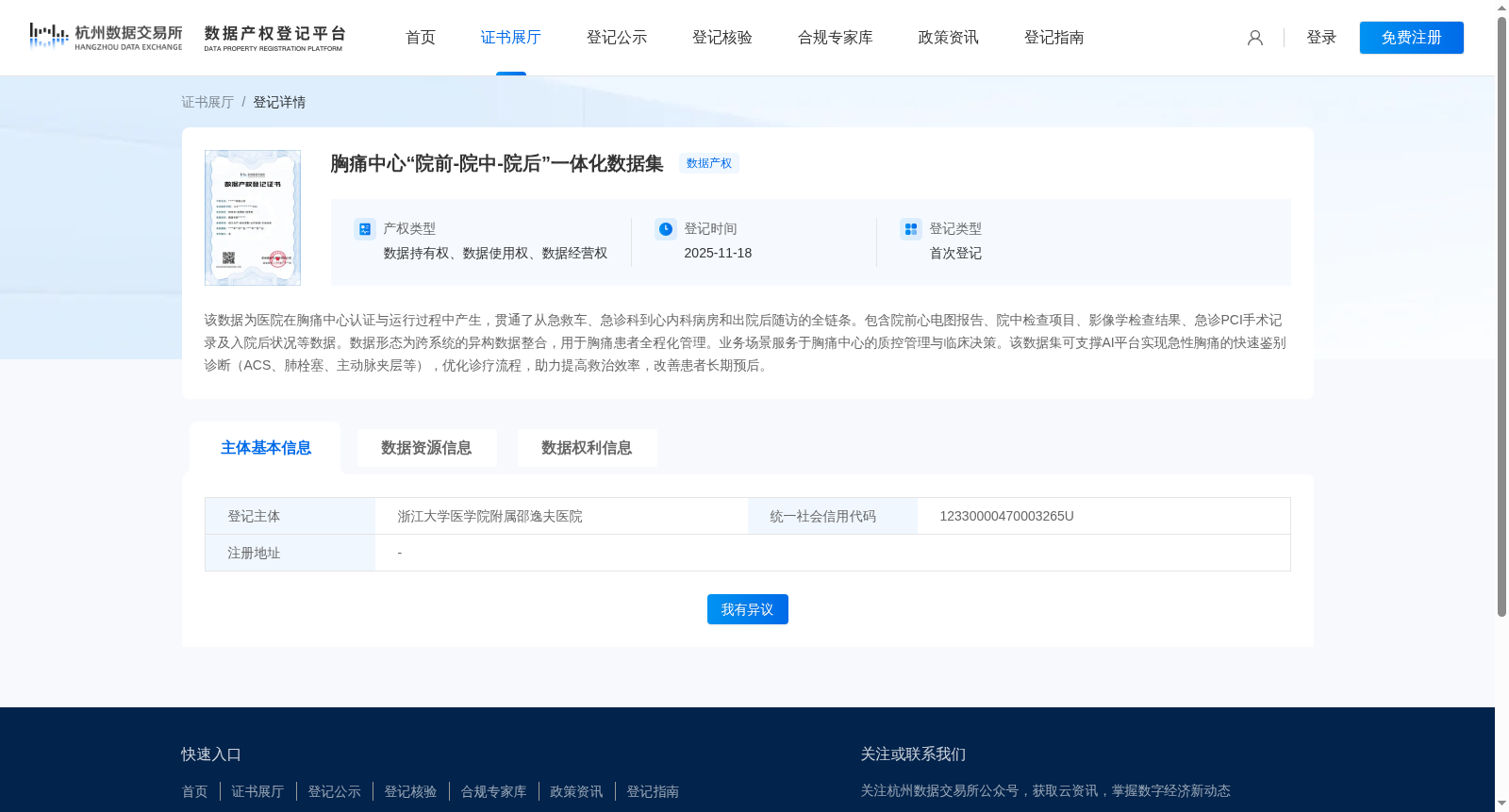The image size is (1509, 812).
Task: Click the user profile icon
Action: coord(1255,38)
